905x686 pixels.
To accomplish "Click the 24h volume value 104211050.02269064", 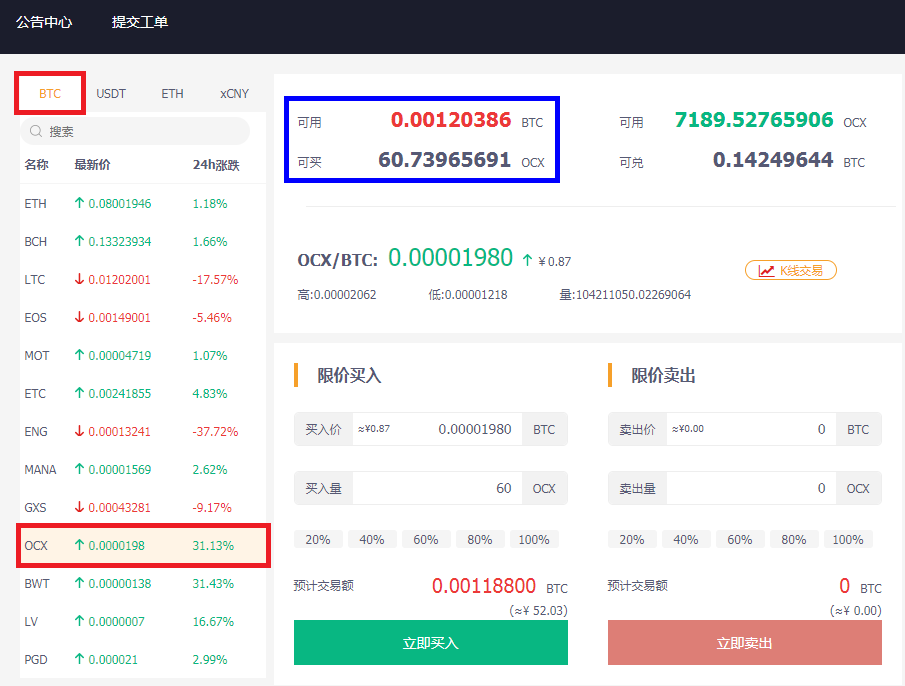I will tap(633, 295).
